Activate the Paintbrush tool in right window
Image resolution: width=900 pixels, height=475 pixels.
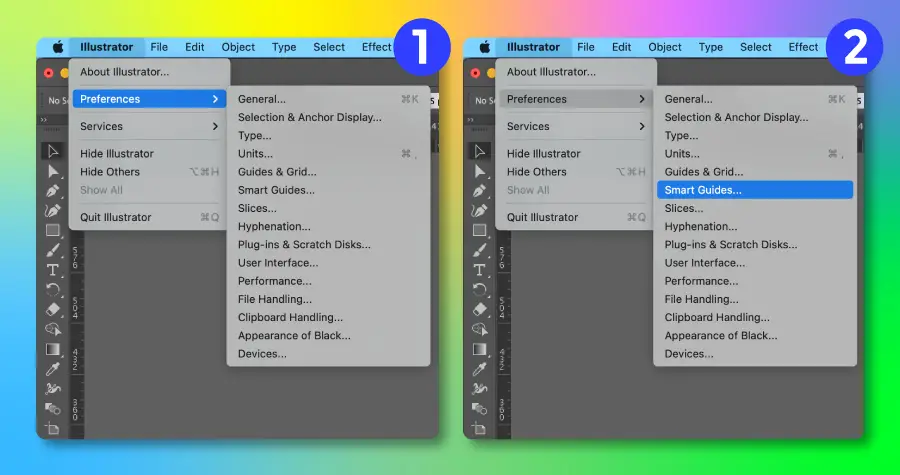(x=480, y=250)
